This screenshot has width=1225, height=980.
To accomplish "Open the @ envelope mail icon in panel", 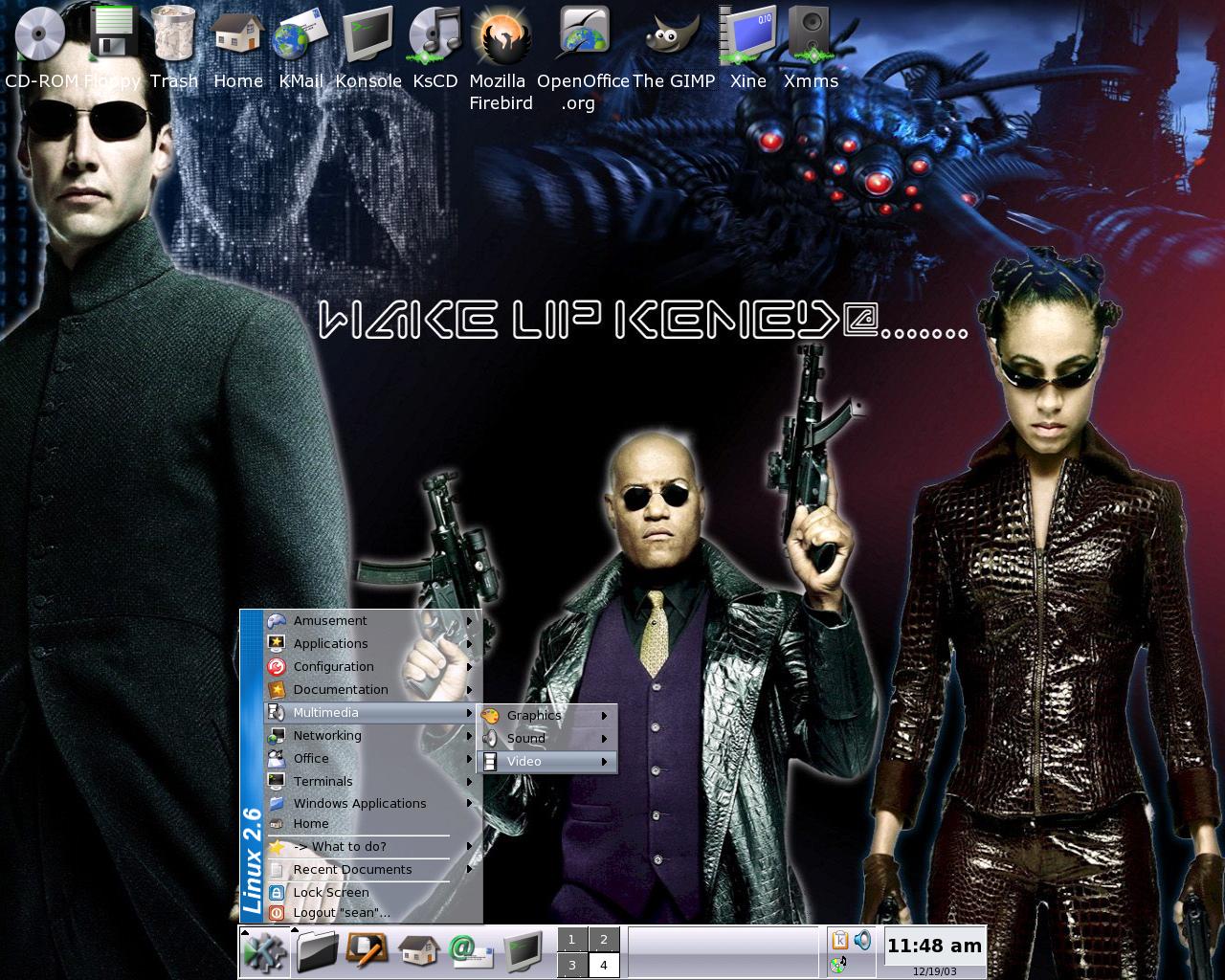I will 471,951.
